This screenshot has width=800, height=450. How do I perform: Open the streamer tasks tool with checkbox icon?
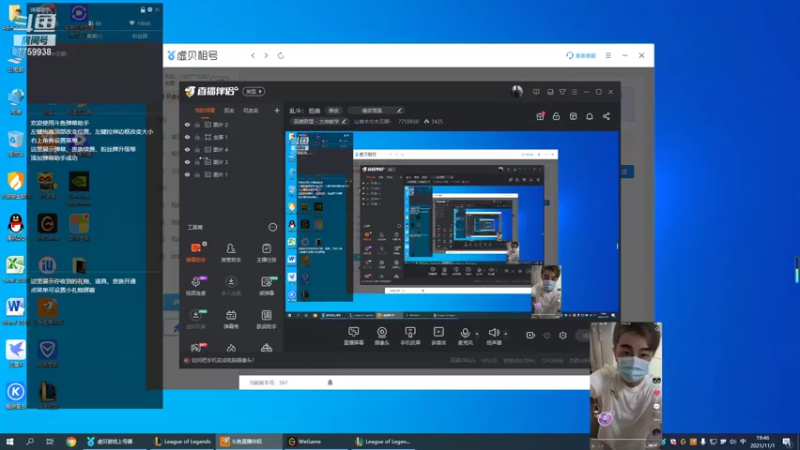click(x=266, y=253)
